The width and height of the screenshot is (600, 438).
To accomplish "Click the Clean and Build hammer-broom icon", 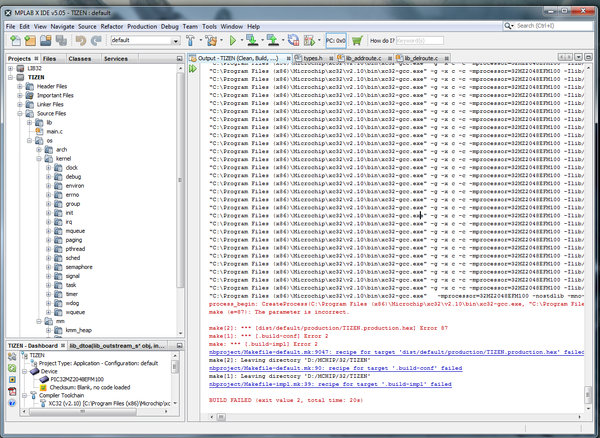I will [211, 40].
